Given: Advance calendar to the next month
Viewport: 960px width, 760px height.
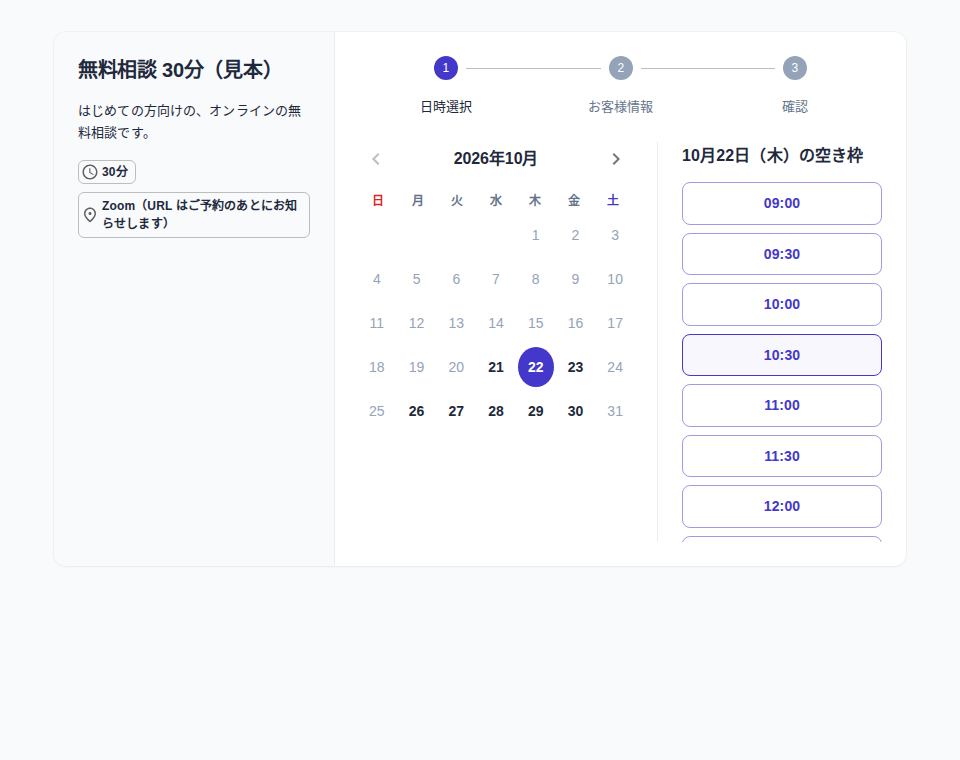Looking at the screenshot, I should point(616,159).
